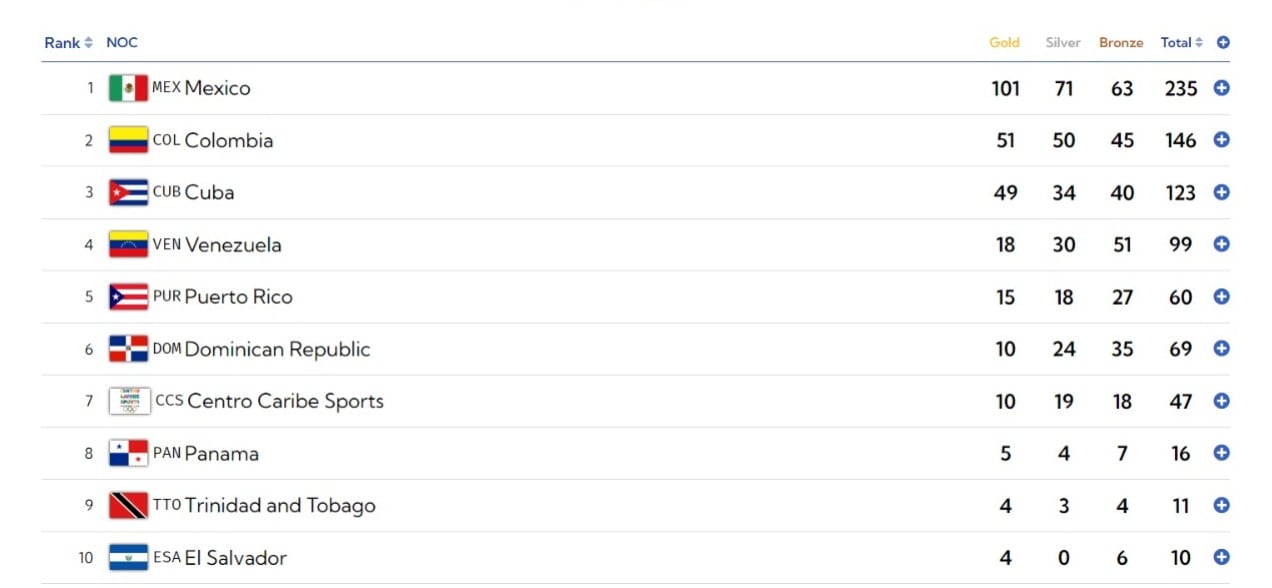Screen dimensions: 1272x588
Task: Open the Cuba country name link
Action: tap(209, 192)
